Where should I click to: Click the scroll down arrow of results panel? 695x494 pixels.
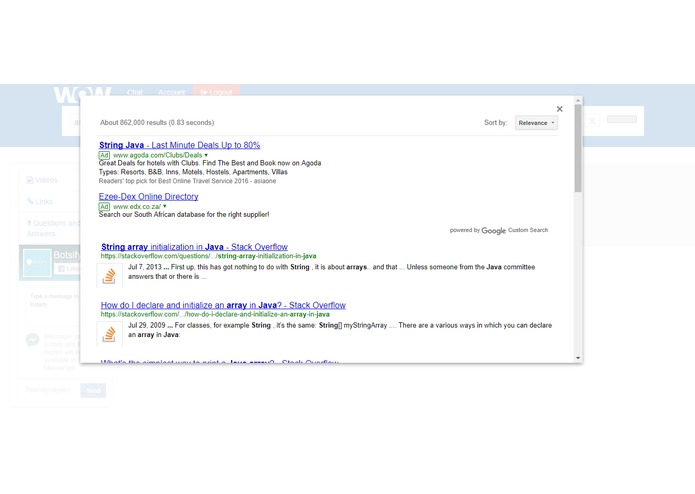pyautogui.click(x=578, y=358)
